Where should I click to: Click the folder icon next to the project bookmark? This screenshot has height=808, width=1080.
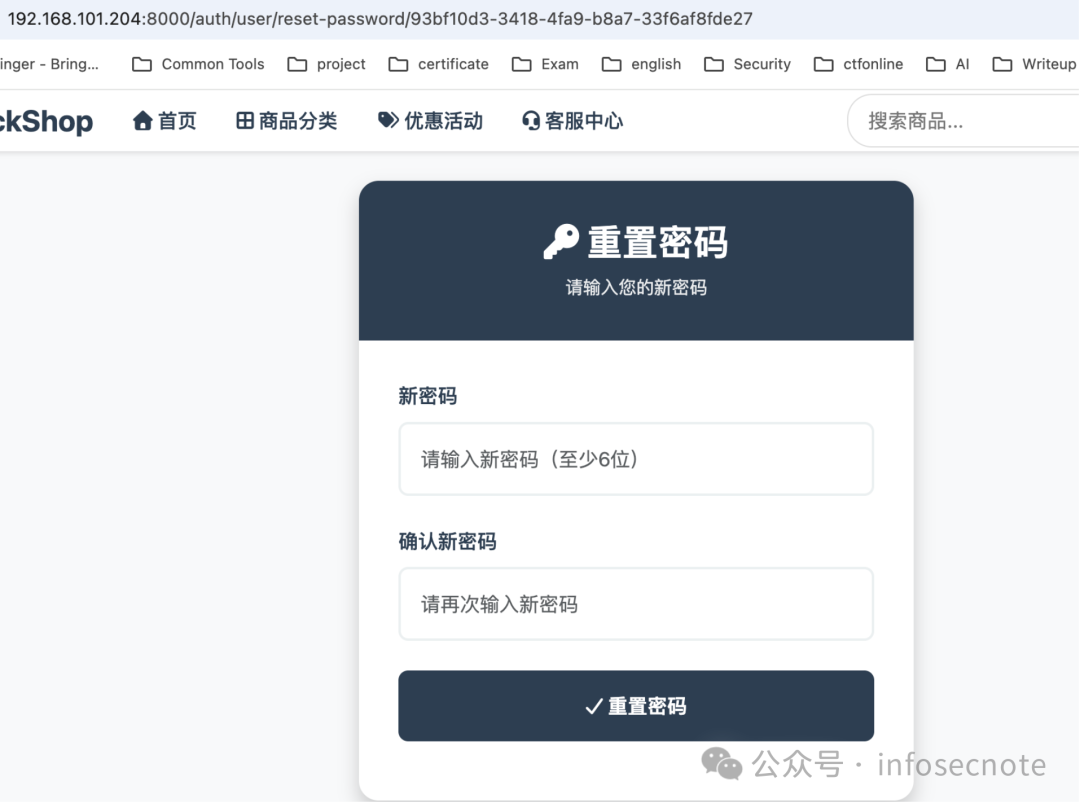pyautogui.click(x=297, y=63)
